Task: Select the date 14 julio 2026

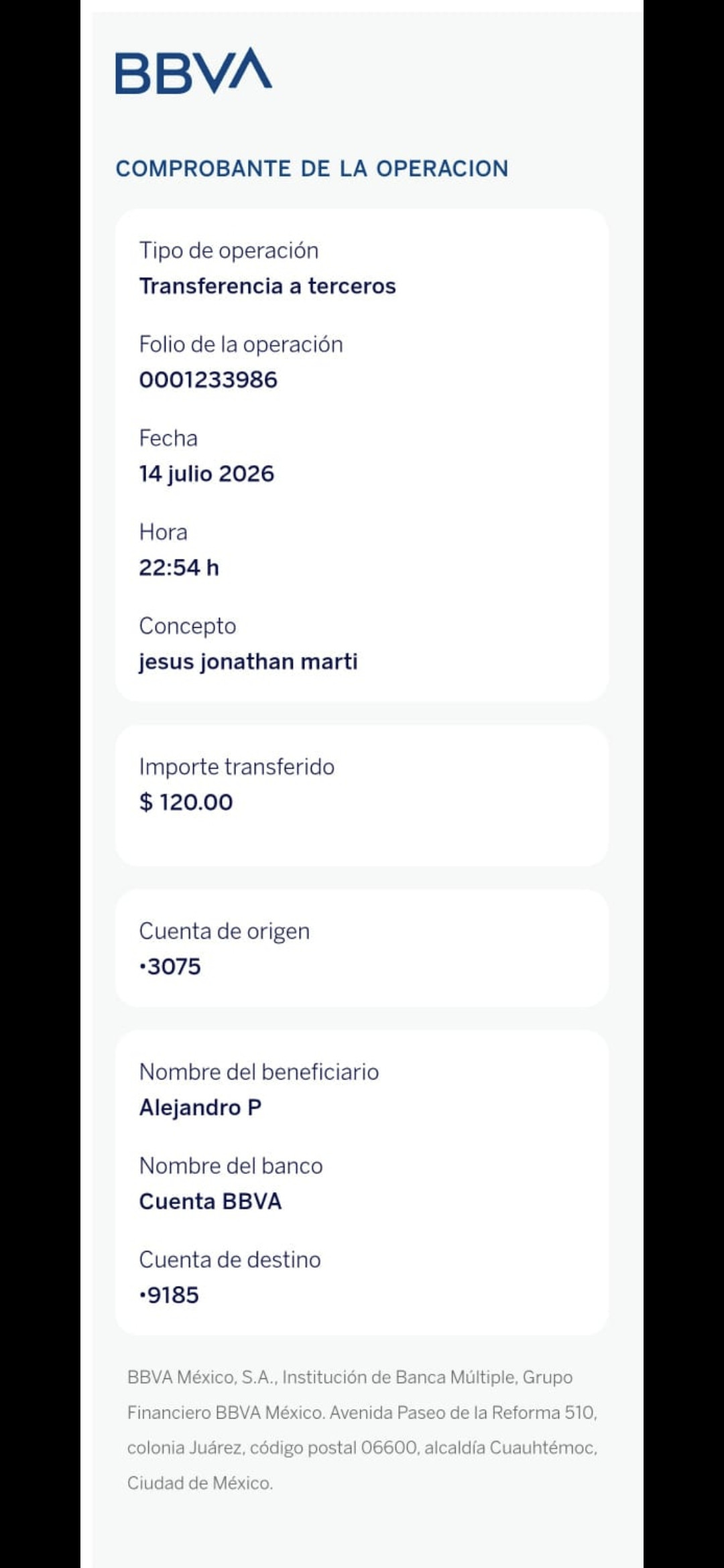Action: 206,474
